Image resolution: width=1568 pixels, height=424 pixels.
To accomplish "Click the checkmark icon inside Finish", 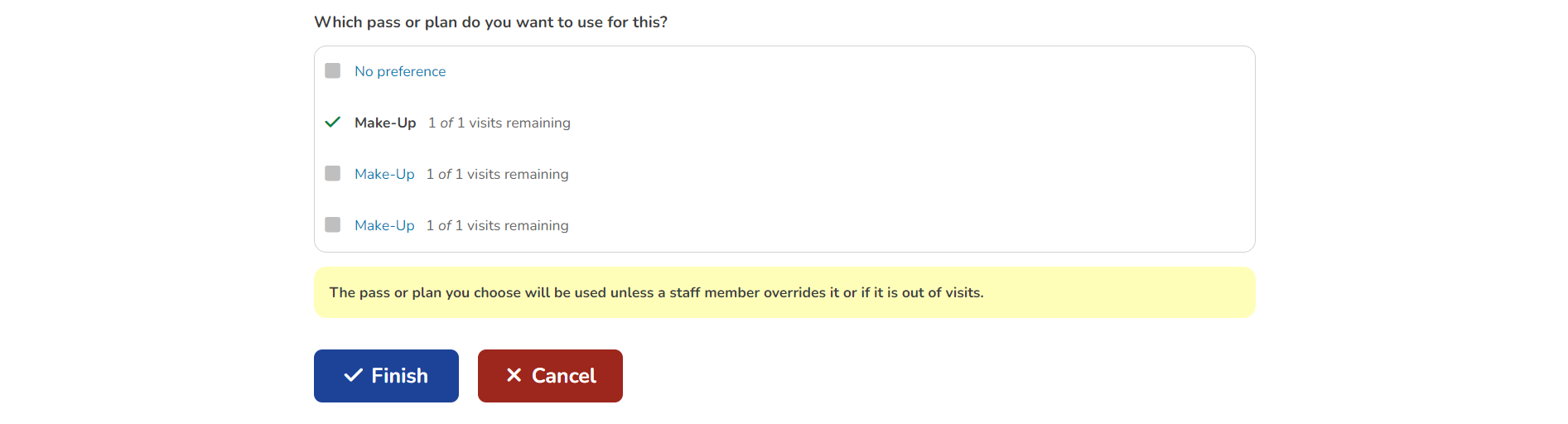I will click(353, 375).
